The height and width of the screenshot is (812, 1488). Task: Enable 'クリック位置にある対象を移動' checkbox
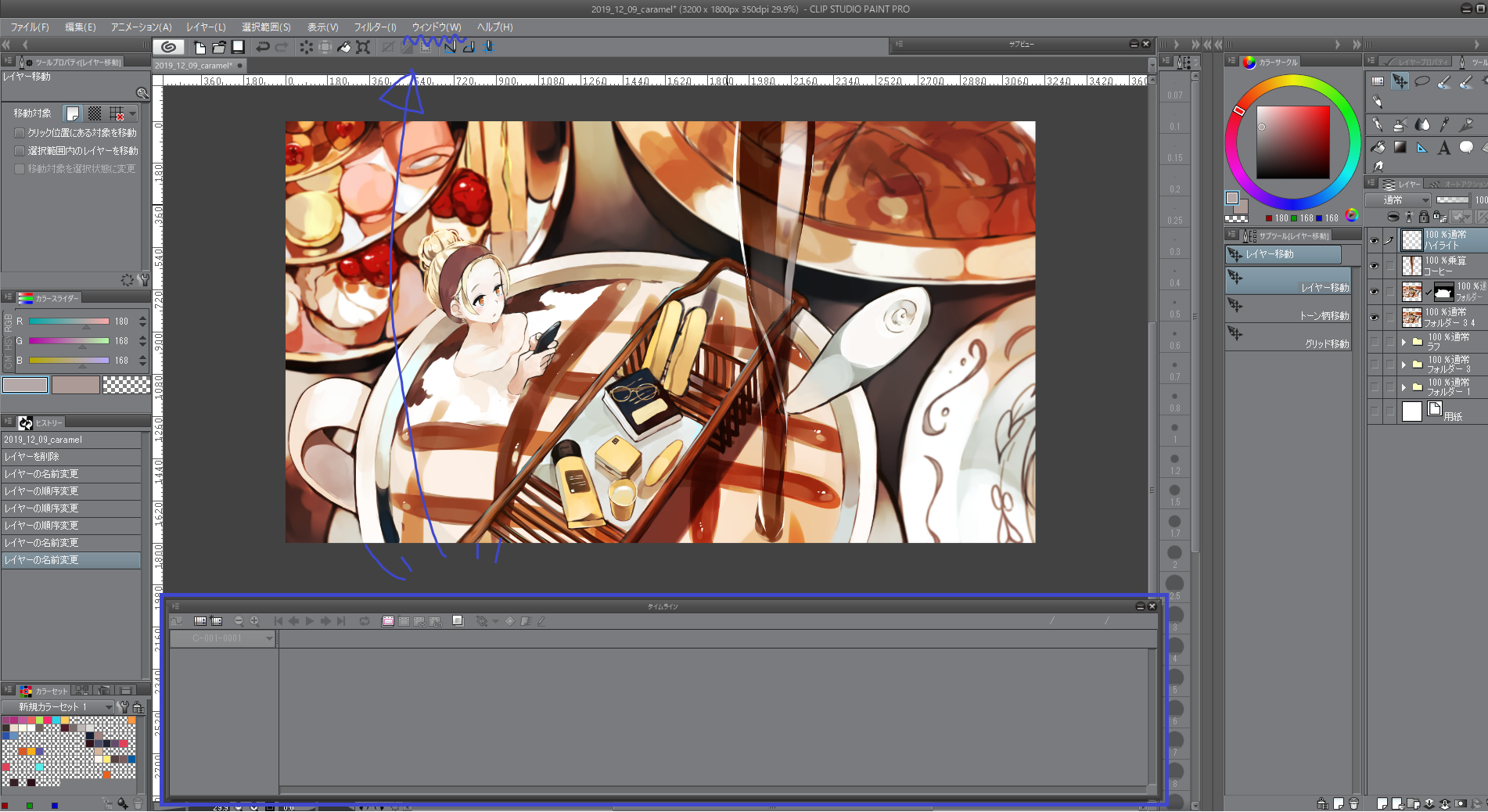[20, 133]
